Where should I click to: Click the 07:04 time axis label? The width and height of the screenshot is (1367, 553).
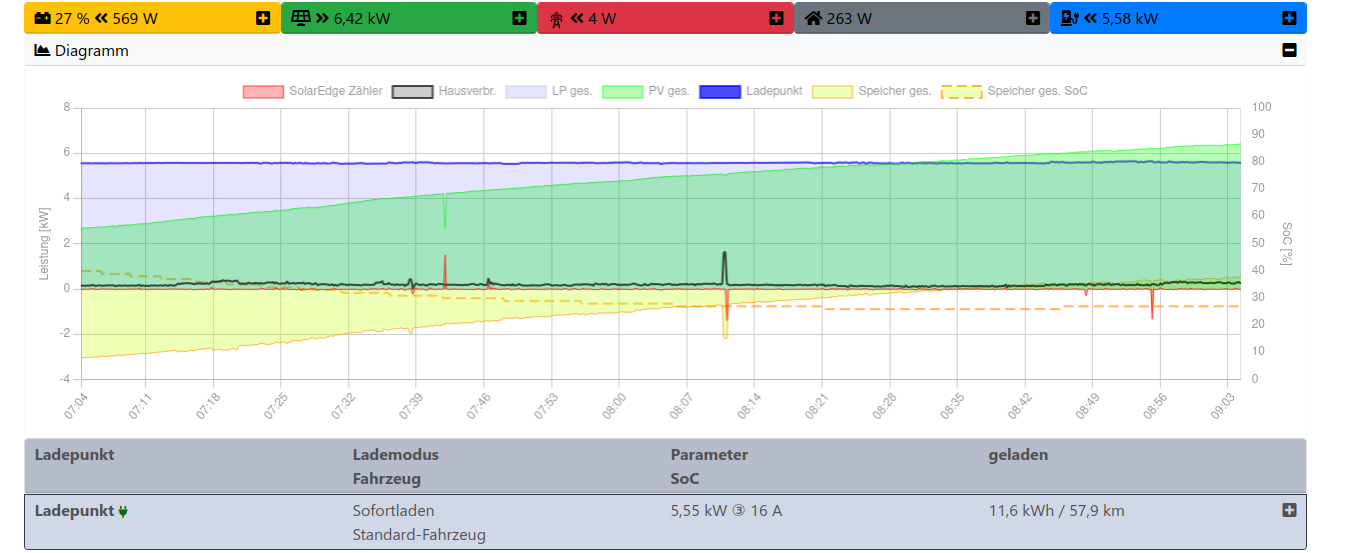click(75, 405)
